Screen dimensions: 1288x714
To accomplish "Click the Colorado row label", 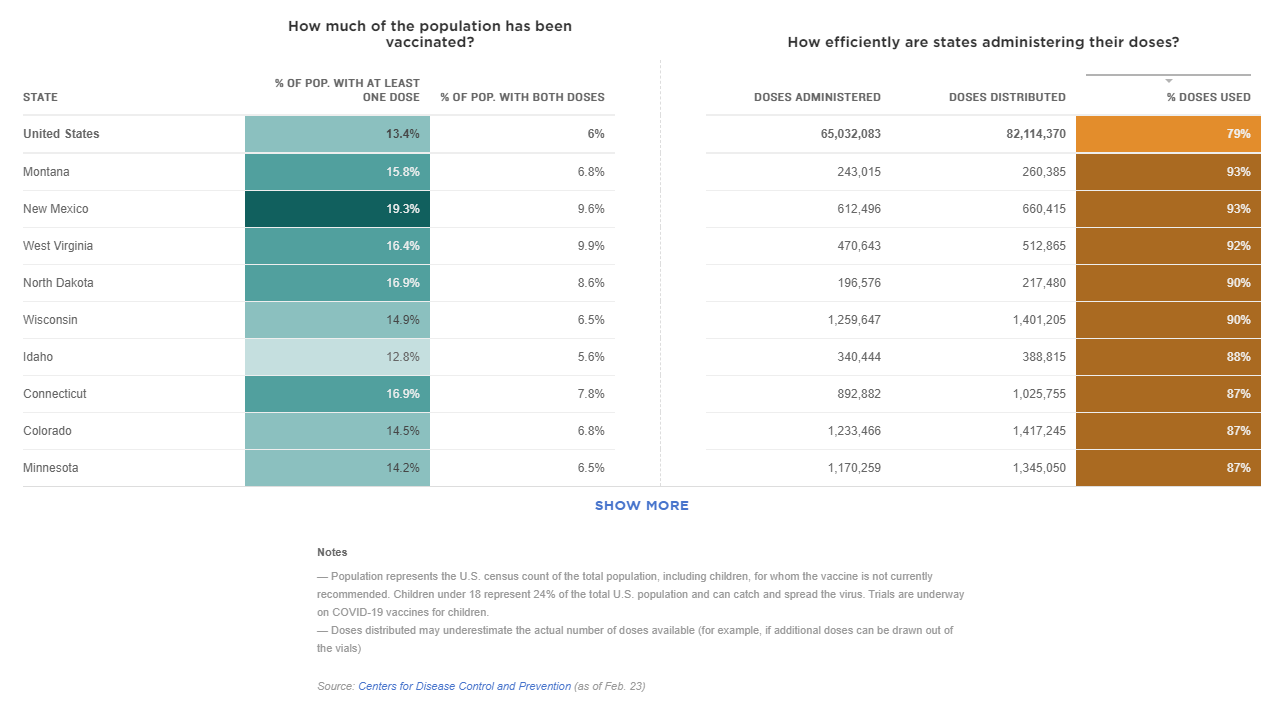I will (47, 431).
